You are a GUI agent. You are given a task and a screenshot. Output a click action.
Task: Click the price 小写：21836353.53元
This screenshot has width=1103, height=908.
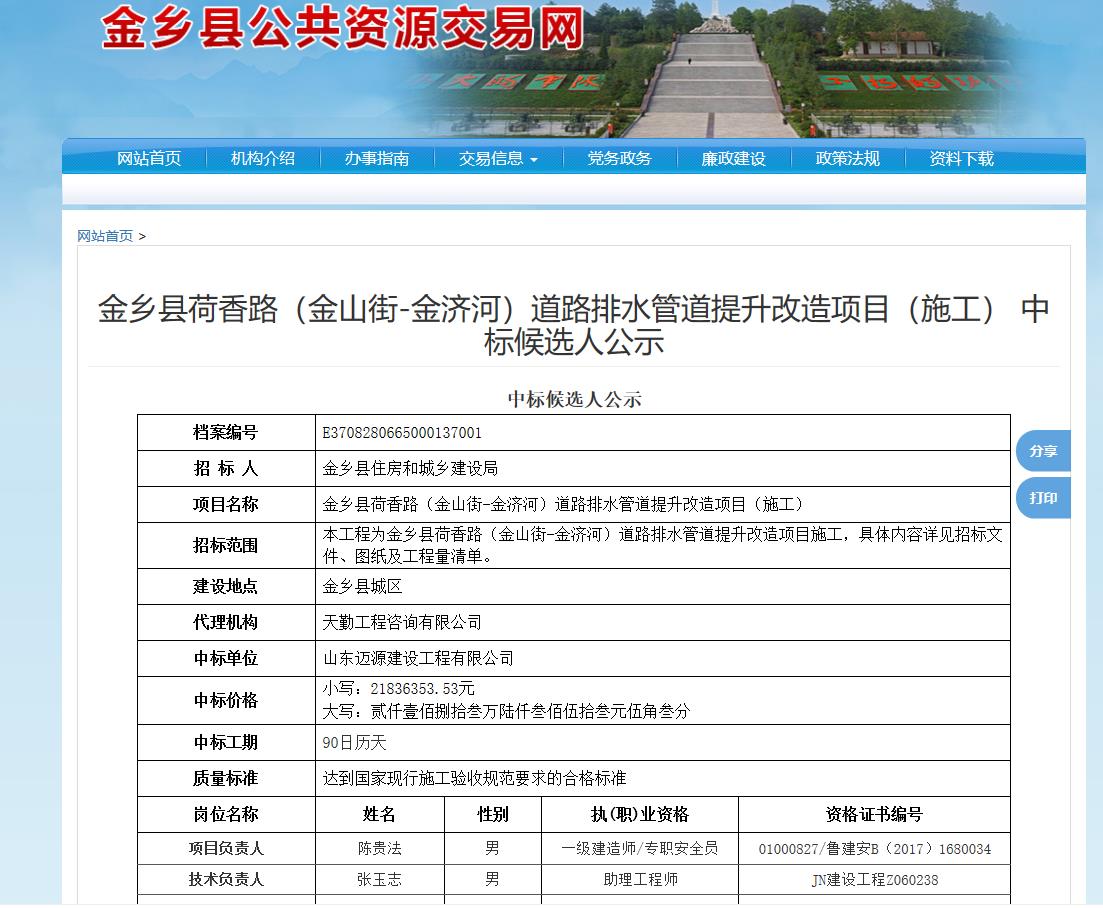point(398,689)
